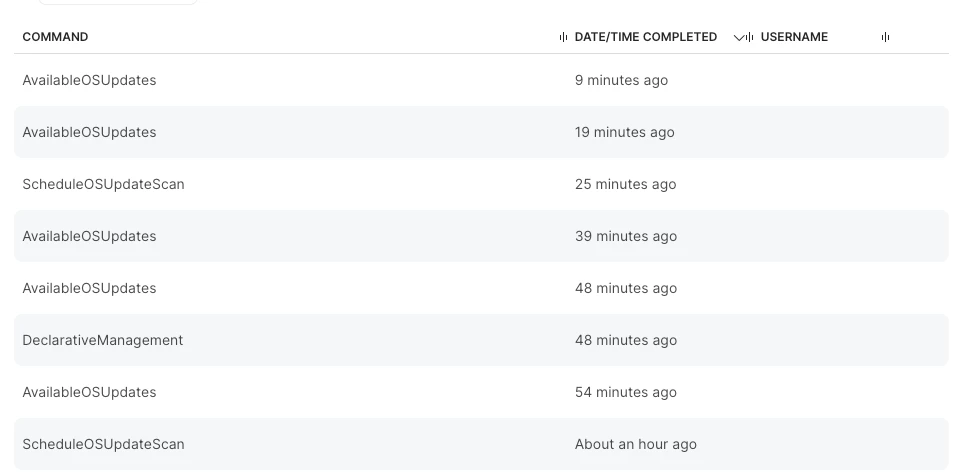Toggle the sort chevron beside DATE/TIME COMPLETED
957x474 pixels.
point(739,38)
